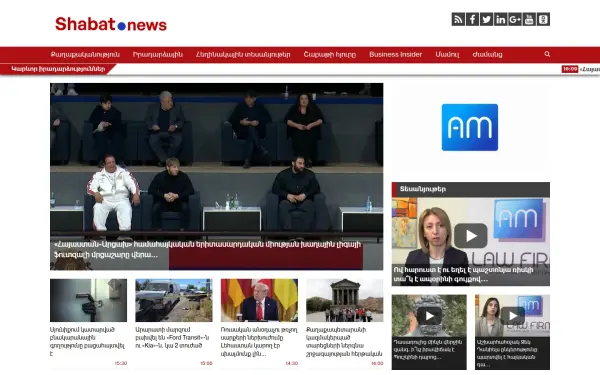
Task: Click the 16:00 news ticker item
Action: click(x=580, y=69)
